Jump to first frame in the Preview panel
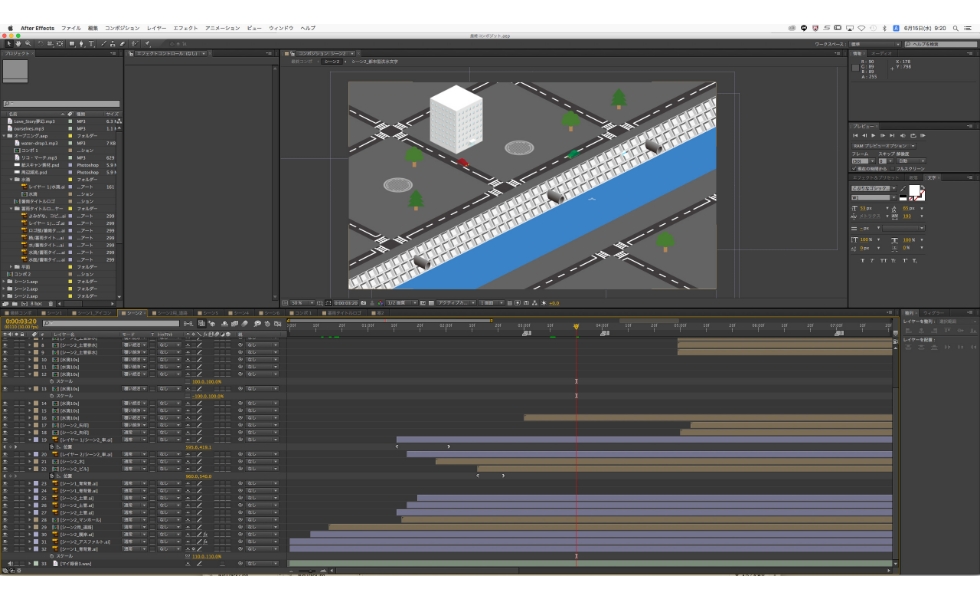Screen dimensions: 980x600 [855, 135]
